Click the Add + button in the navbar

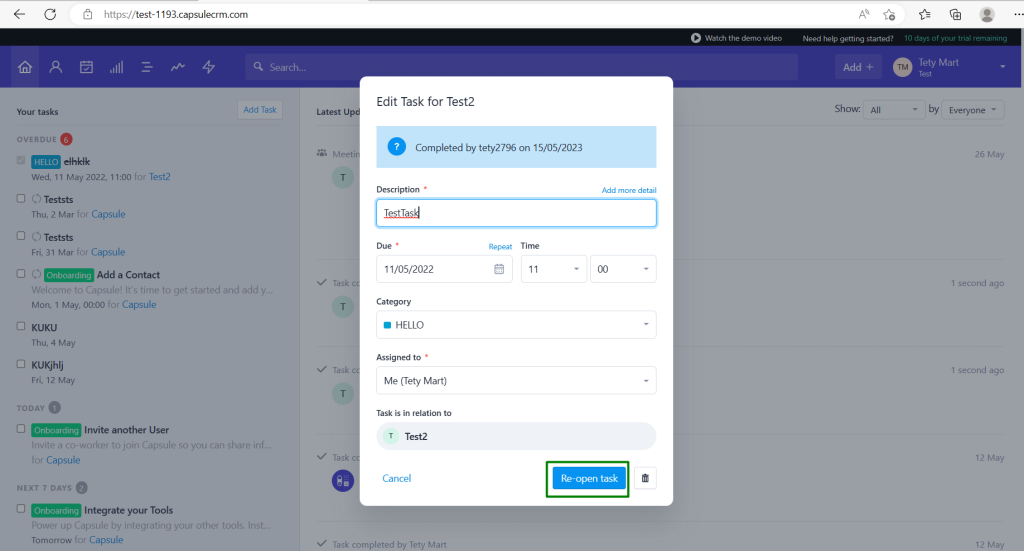click(x=857, y=67)
